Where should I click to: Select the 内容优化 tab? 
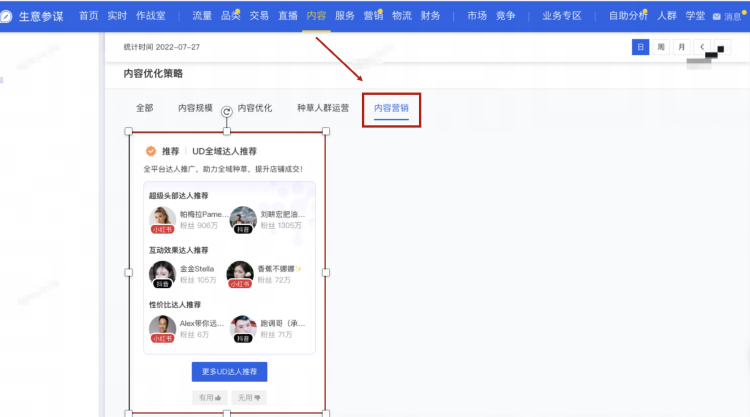tap(255, 108)
